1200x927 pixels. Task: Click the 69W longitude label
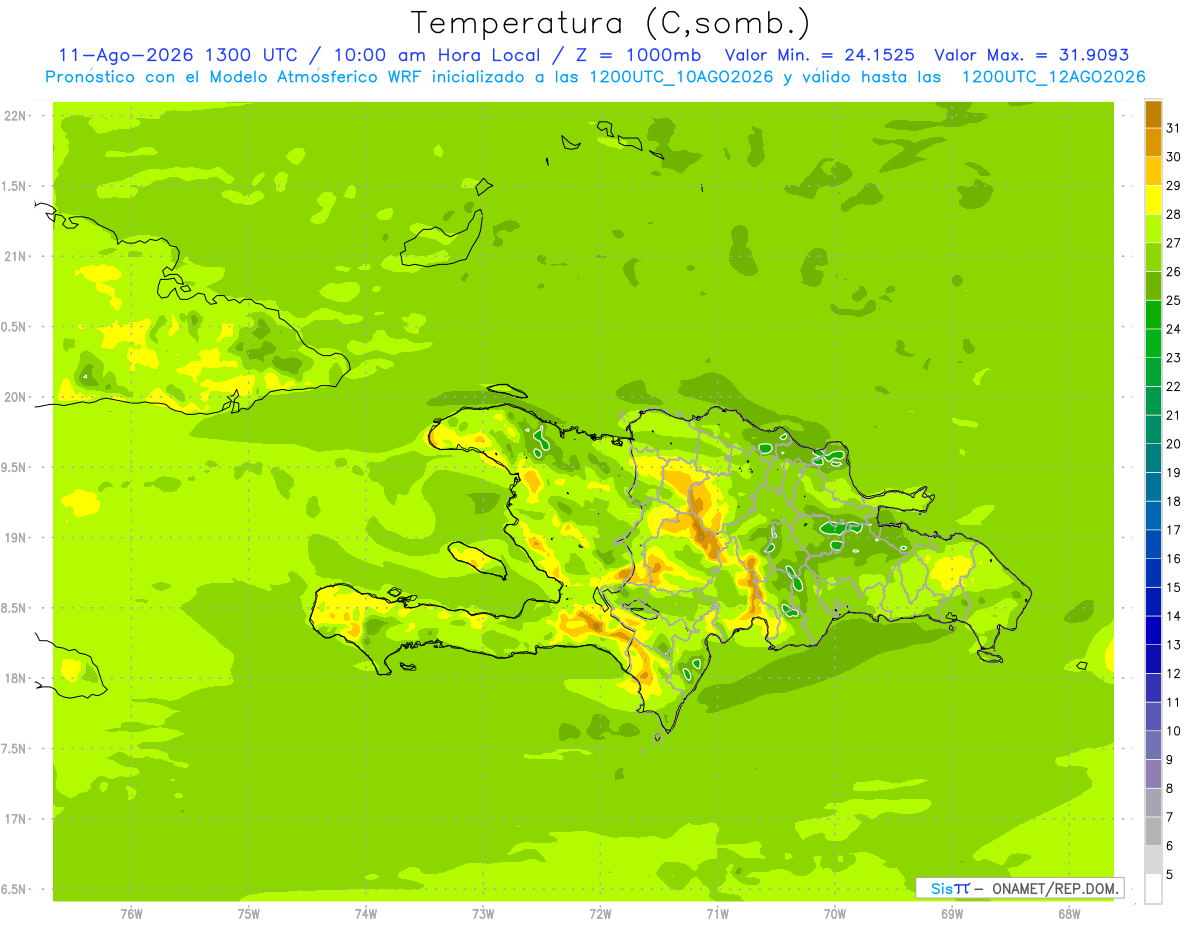[952, 914]
